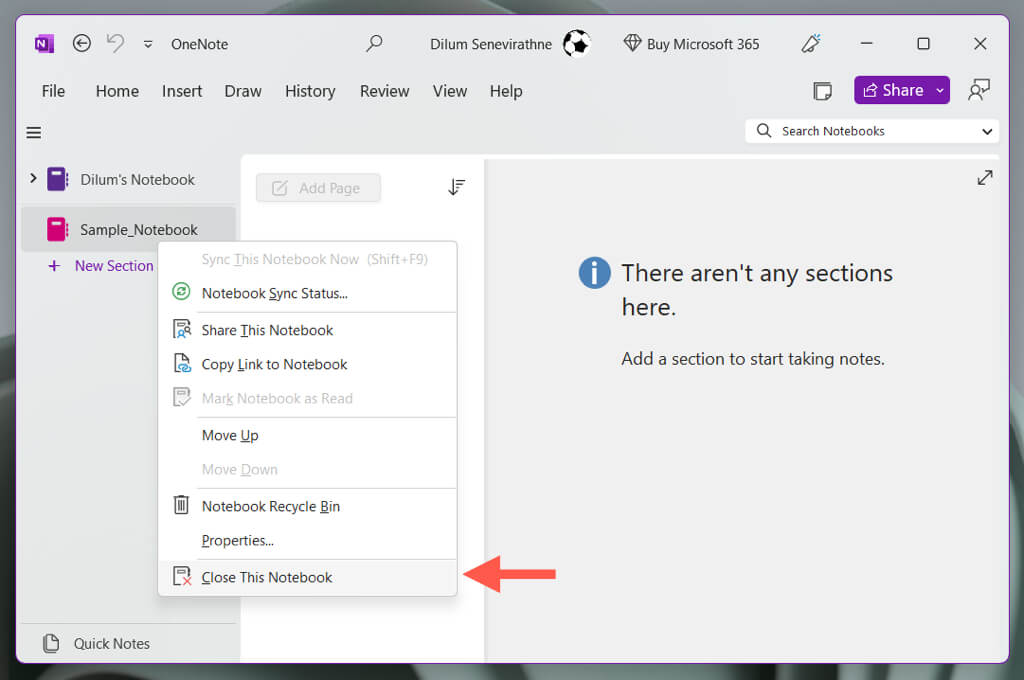Open the feedback person icon
This screenshot has height=680, width=1024.
[979, 91]
